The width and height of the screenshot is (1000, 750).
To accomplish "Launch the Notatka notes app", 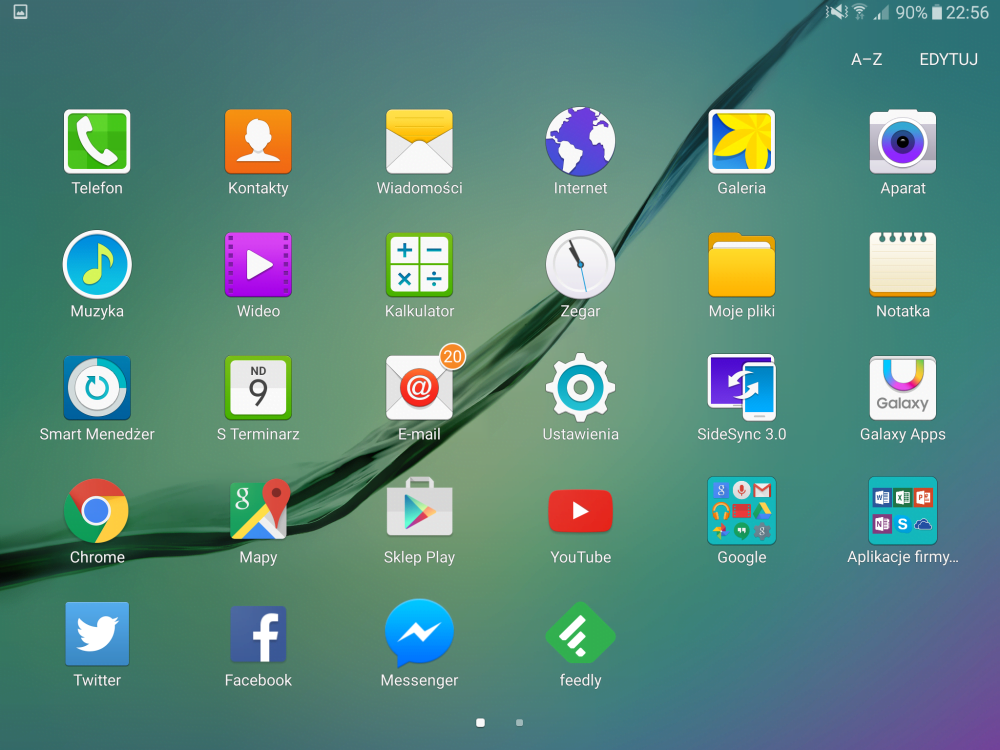I will tap(902, 265).
